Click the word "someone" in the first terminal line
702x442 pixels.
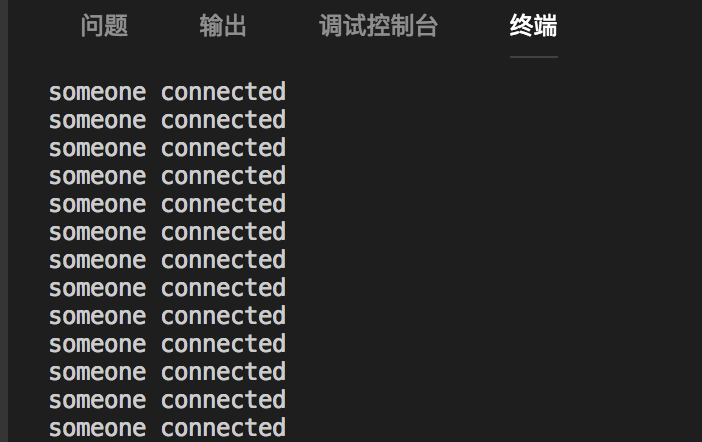(97, 92)
